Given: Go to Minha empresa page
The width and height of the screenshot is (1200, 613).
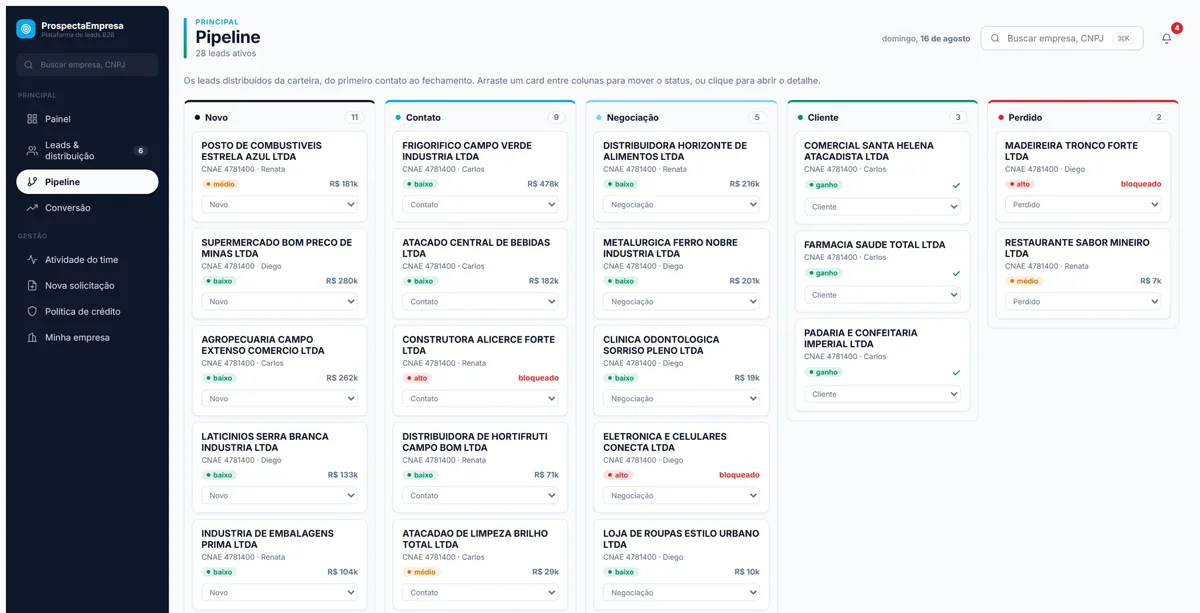Looking at the screenshot, I should click(87, 338).
